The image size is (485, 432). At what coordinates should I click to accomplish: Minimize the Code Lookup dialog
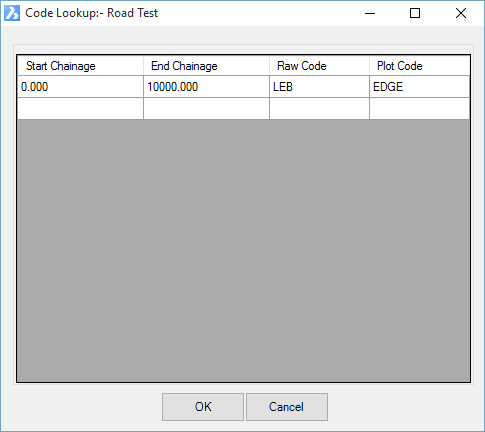tap(370, 13)
